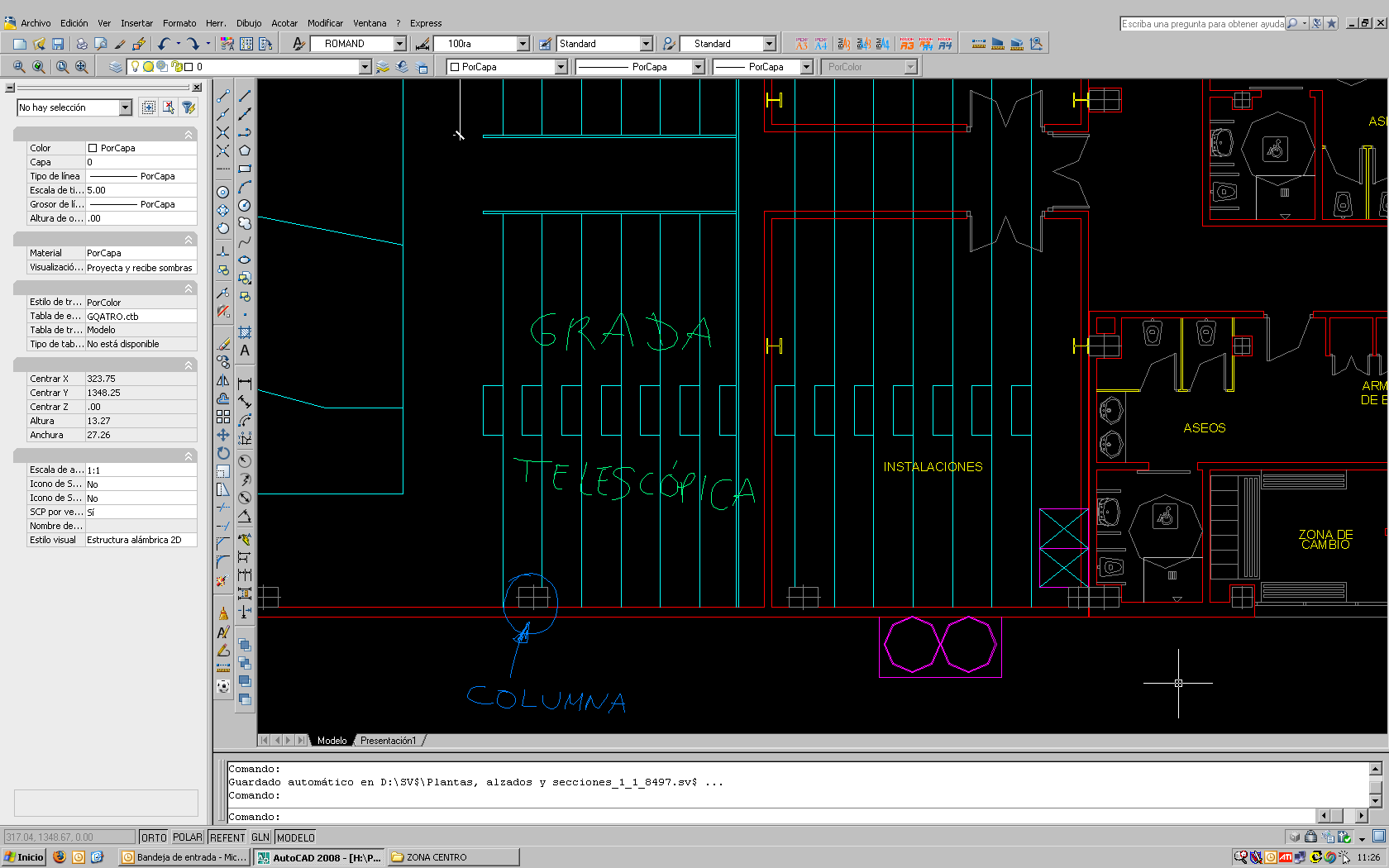
Task: Toggle layer on/off lightbulb icon
Action: click(136, 67)
